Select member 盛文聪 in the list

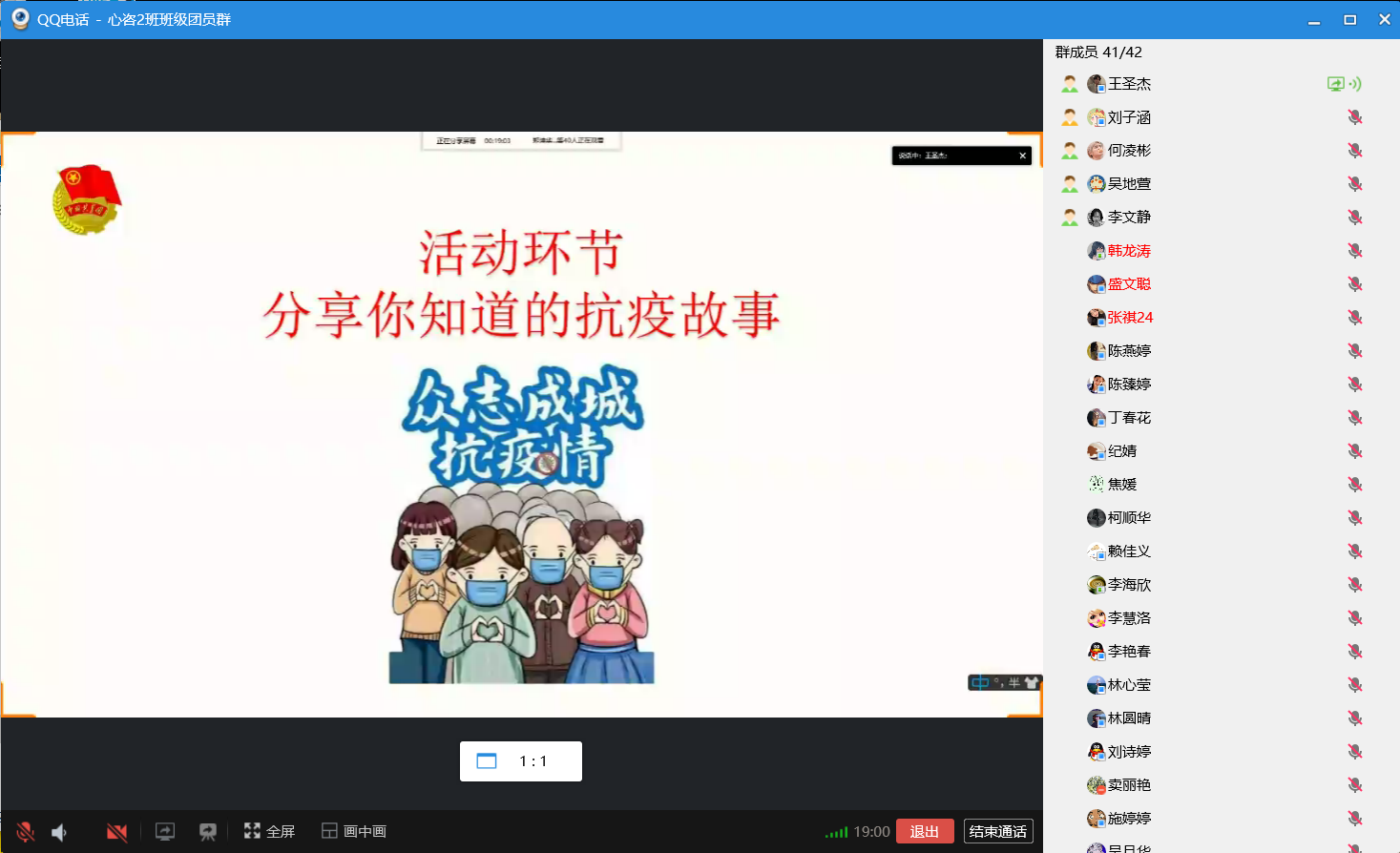coord(1129,284)
